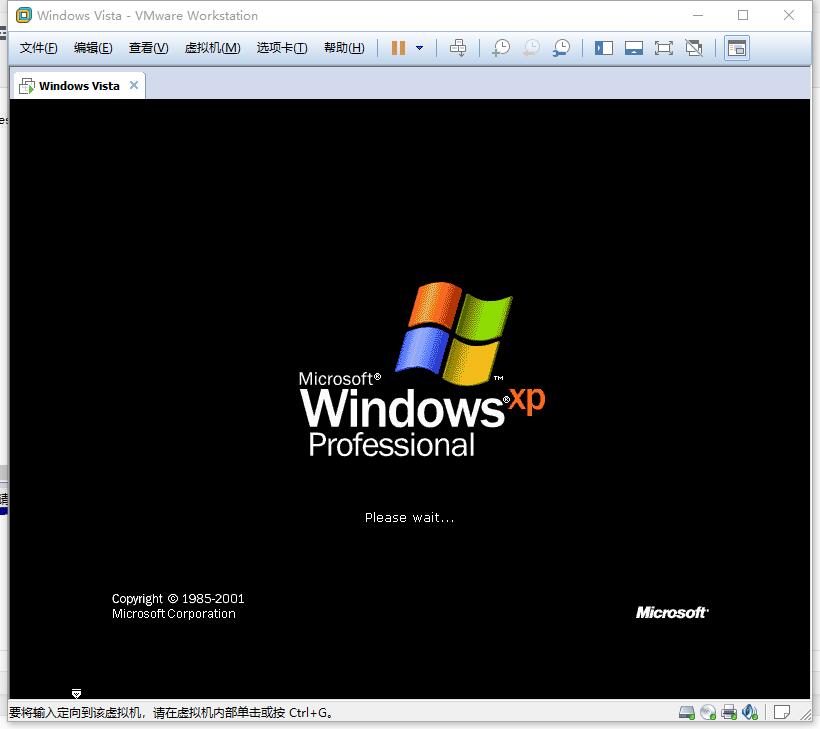This screenshot has width=820, height=729.
Task: Open the 查看(V) menu
Action: tap(149, 48)
